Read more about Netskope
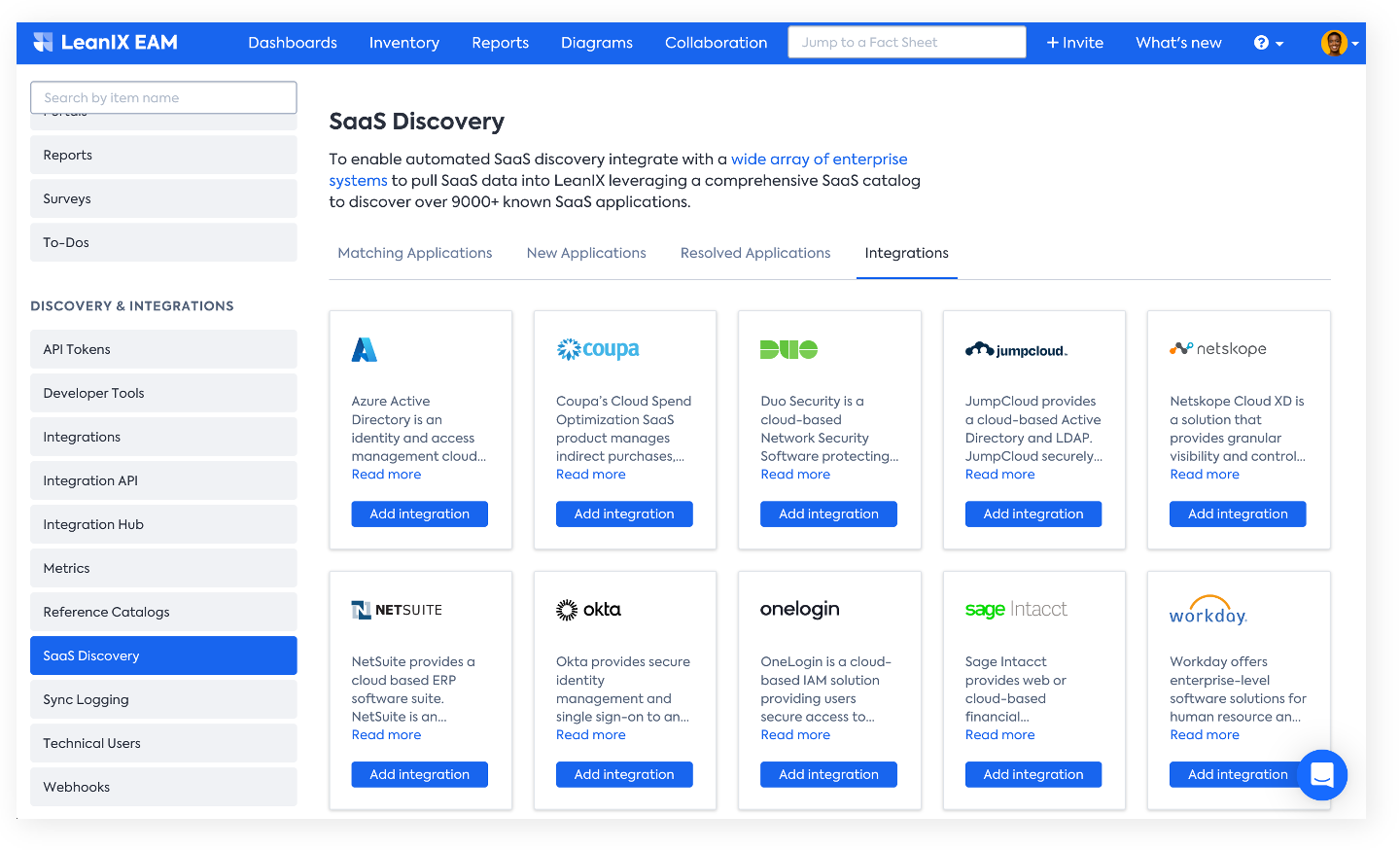Screen dimensions: 1400x850 1205,475
